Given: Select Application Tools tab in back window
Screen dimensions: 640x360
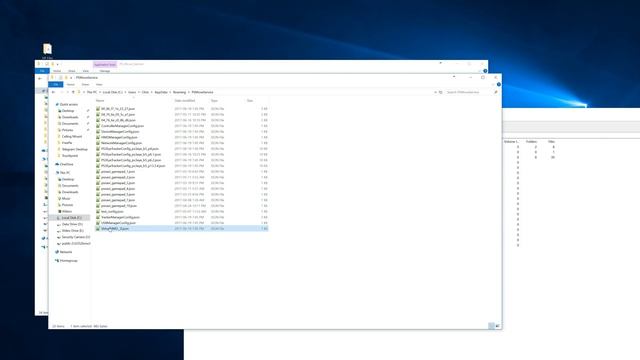Looking at the screenshot, I should coord(105,64).
